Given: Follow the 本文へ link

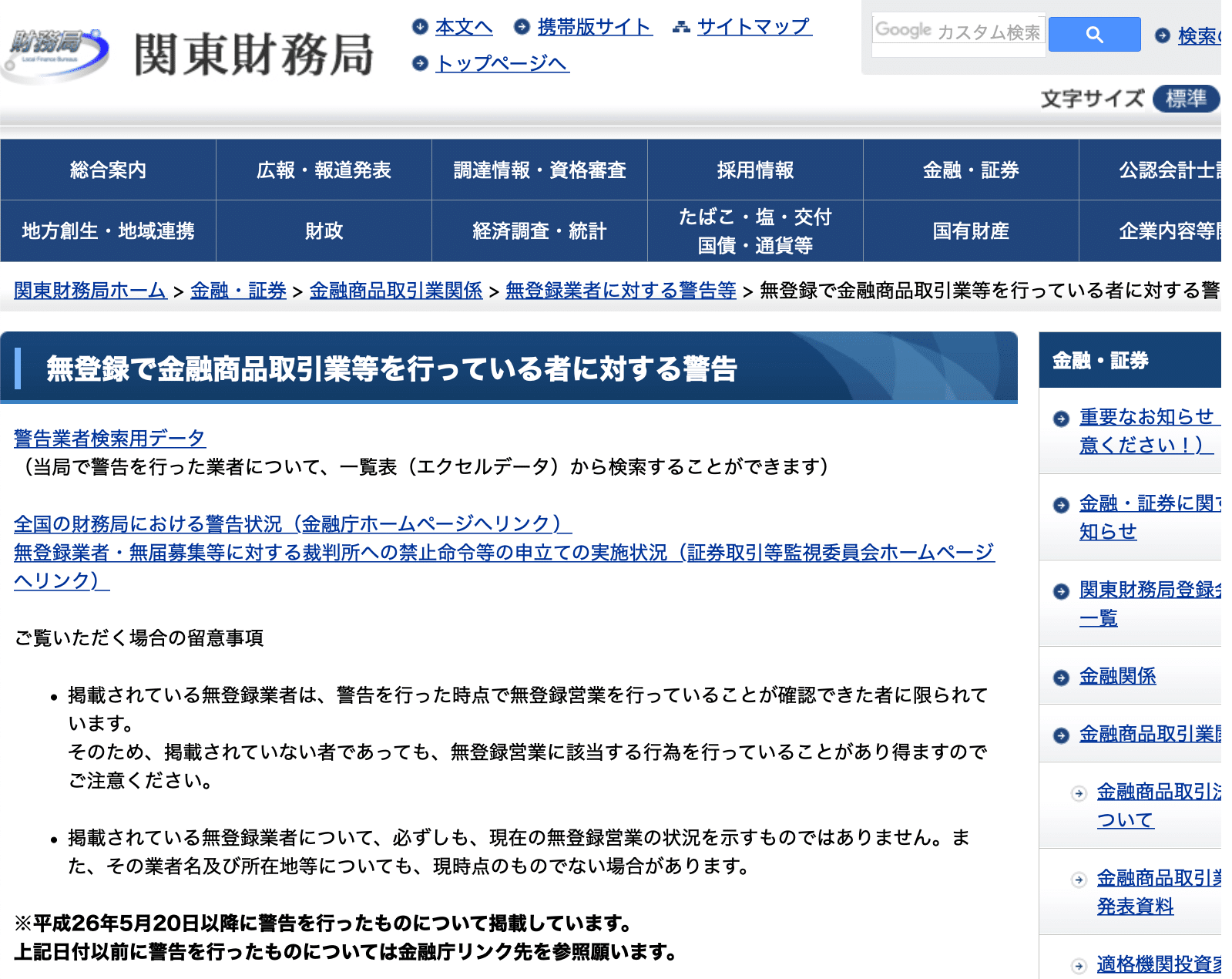Looking at the screenshot, I should pyautogui.click(x=464, y=27).
